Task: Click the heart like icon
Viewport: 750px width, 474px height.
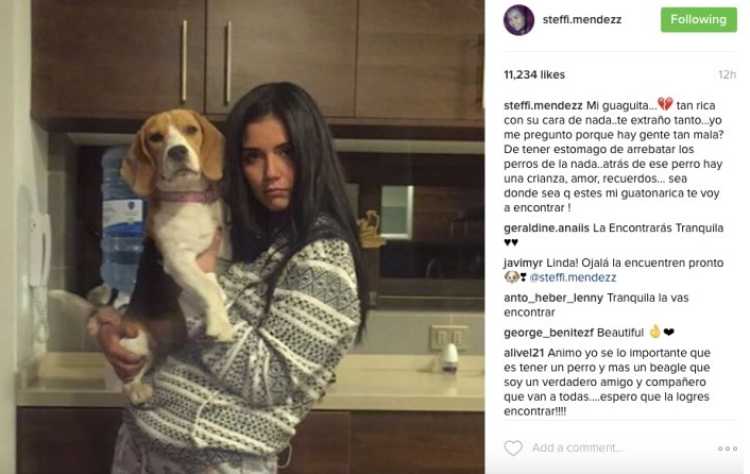Action: click(513, 448)
